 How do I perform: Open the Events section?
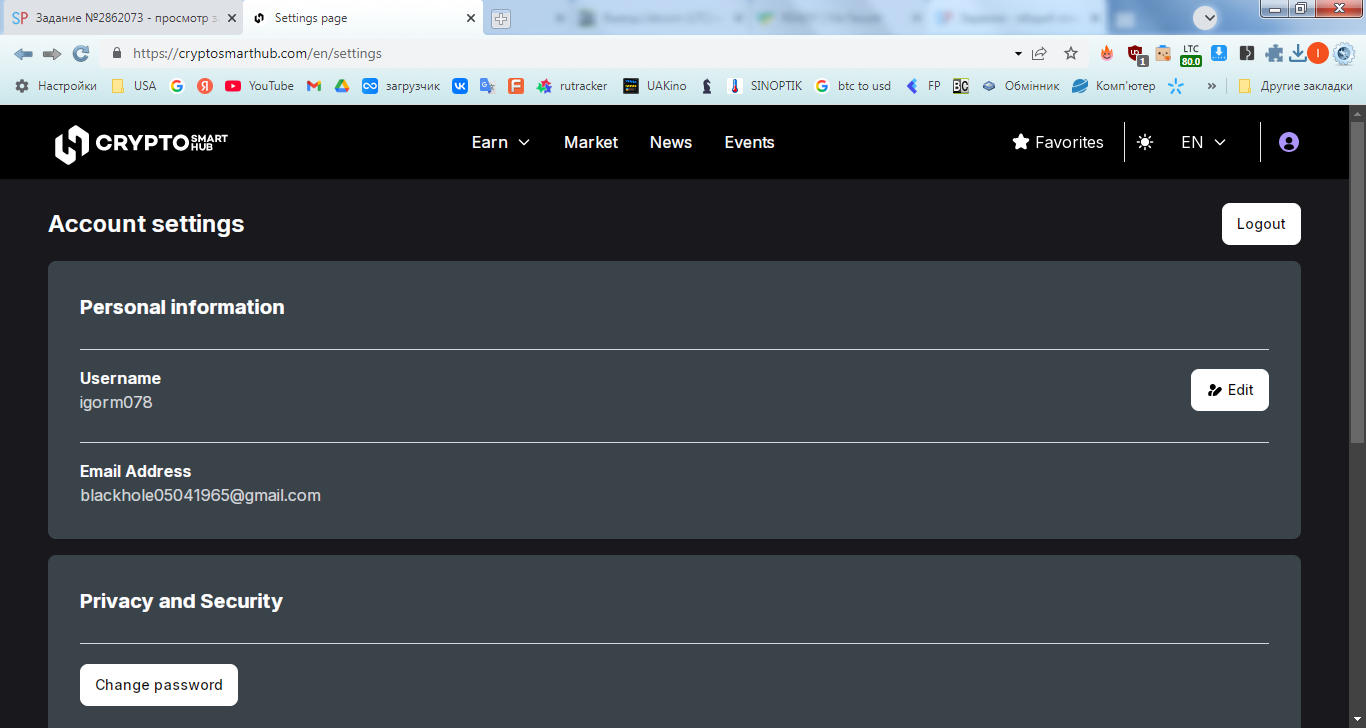coord(749,142)
